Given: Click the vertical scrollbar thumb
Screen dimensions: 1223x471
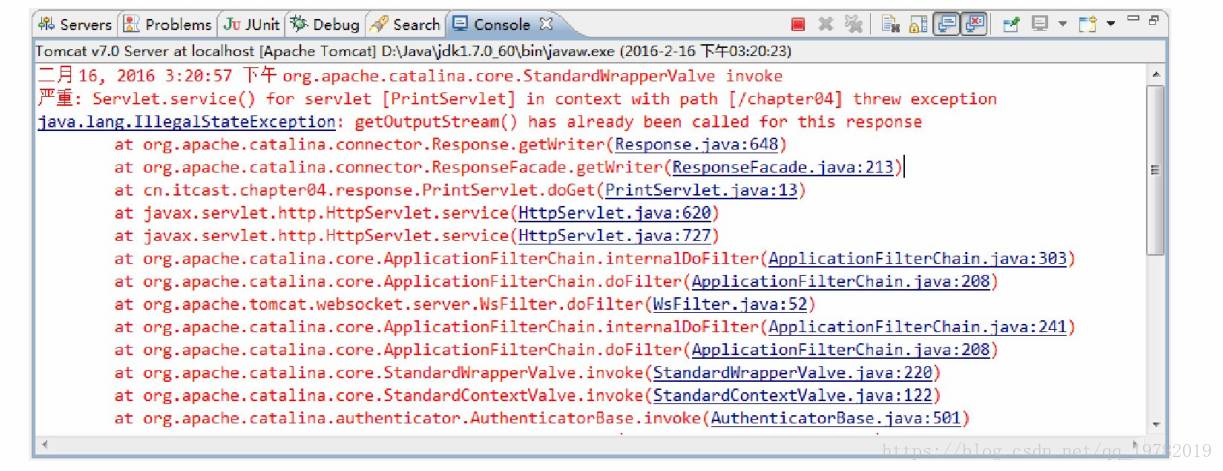Looking at the screenshot, I should [1156, 170].
